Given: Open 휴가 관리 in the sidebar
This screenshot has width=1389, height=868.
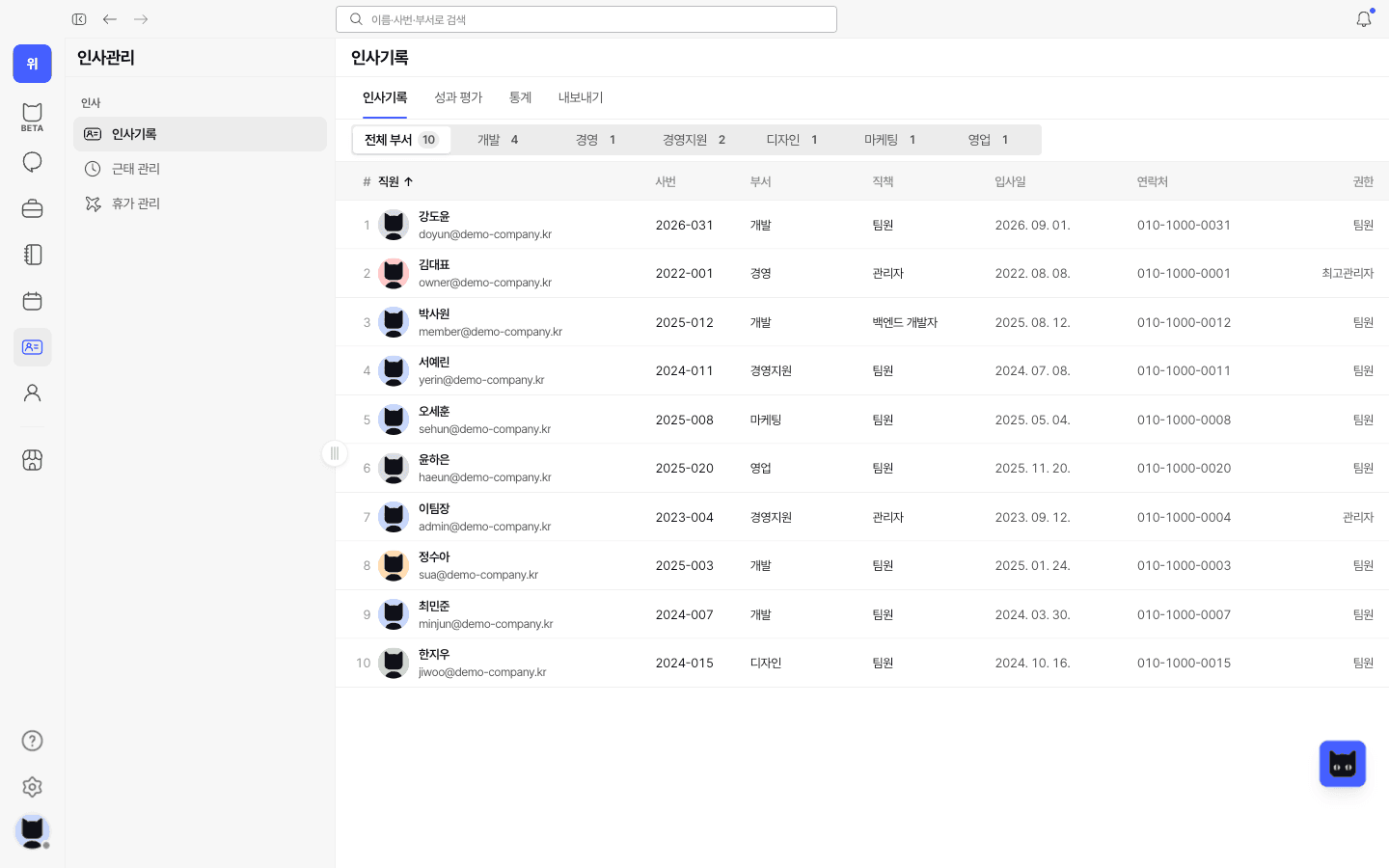Looking at the screenshot, I should (x=200, y=203).
